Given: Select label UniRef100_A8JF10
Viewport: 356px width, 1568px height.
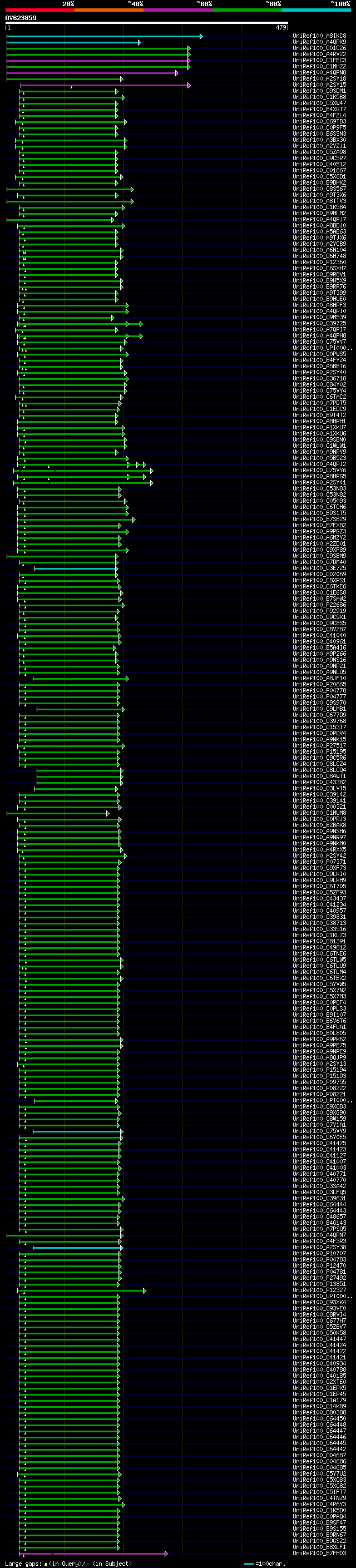Looking at the screenshot, I should [x=319, y=678].
